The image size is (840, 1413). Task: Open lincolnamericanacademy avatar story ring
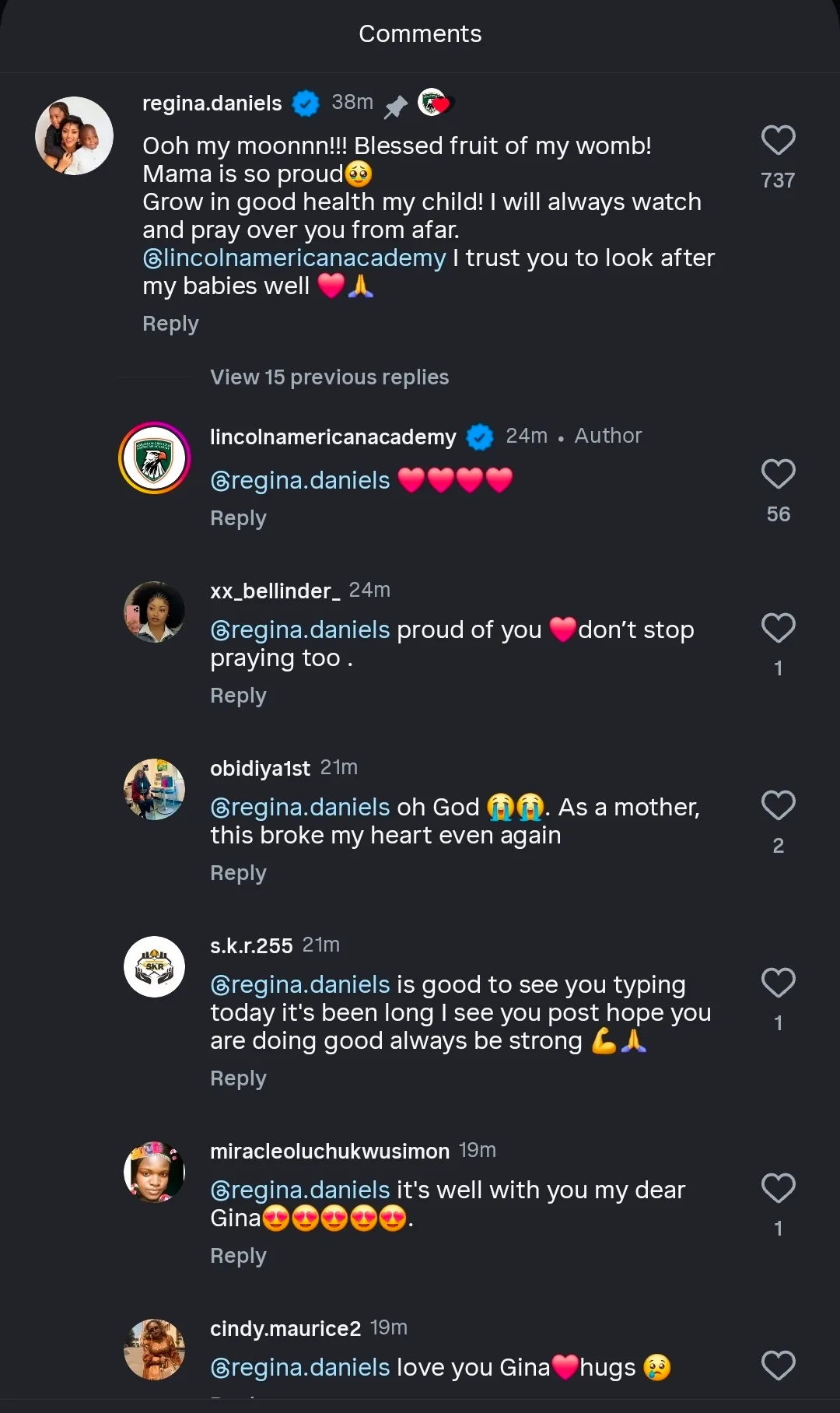tap(155, 458)
